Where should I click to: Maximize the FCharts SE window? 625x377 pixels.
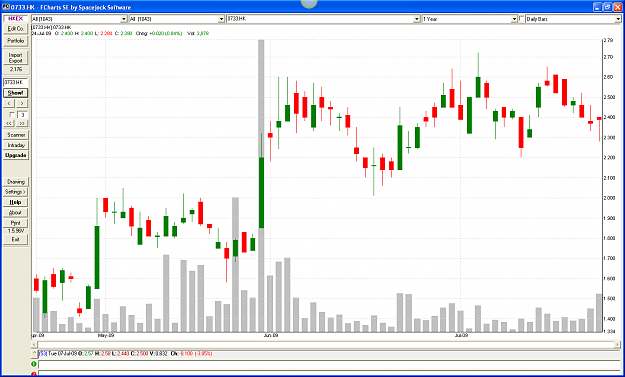pyautogui.click(x=607, y=7)
